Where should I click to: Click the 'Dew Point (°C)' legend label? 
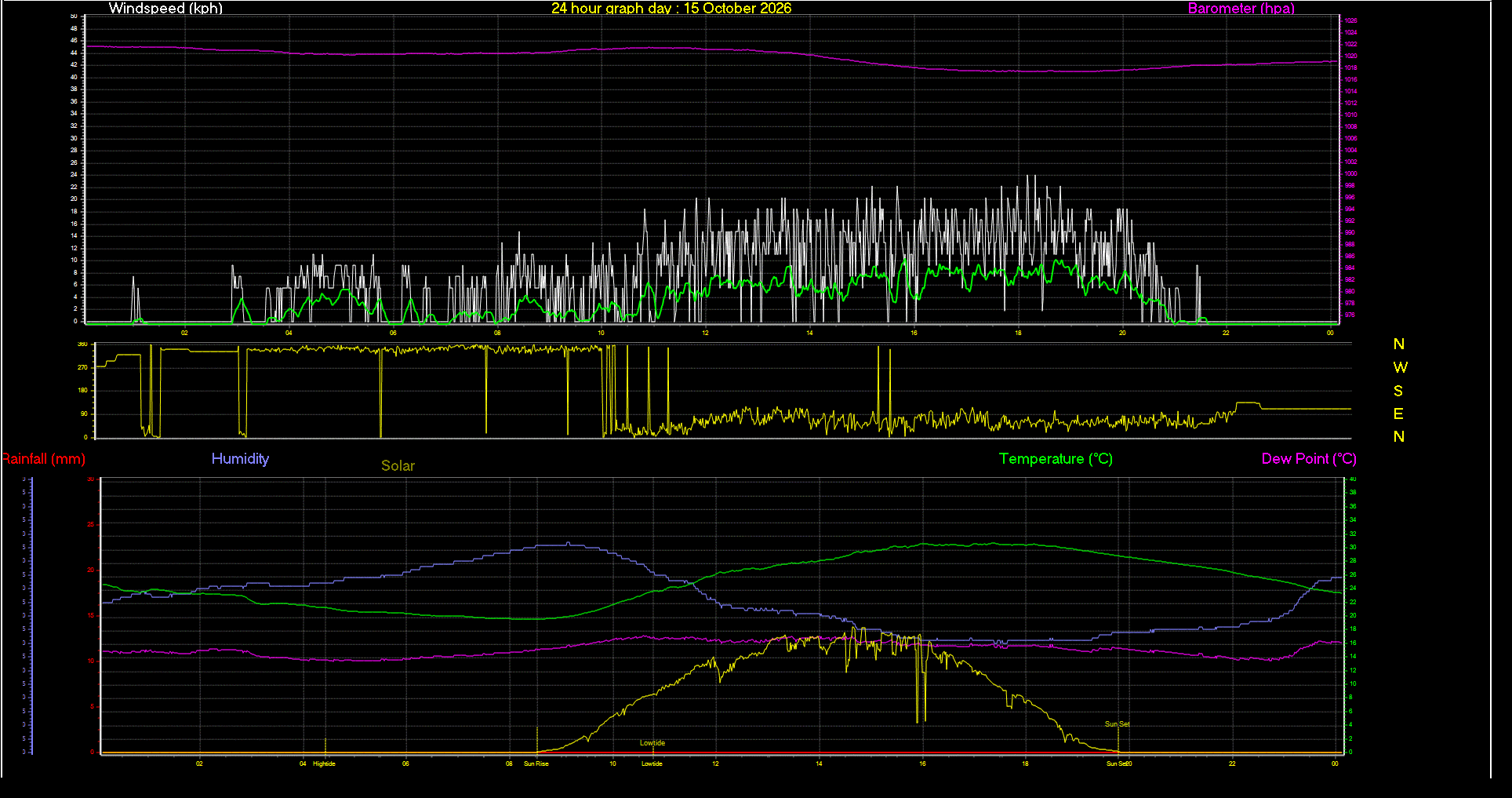click(1309, 459)
